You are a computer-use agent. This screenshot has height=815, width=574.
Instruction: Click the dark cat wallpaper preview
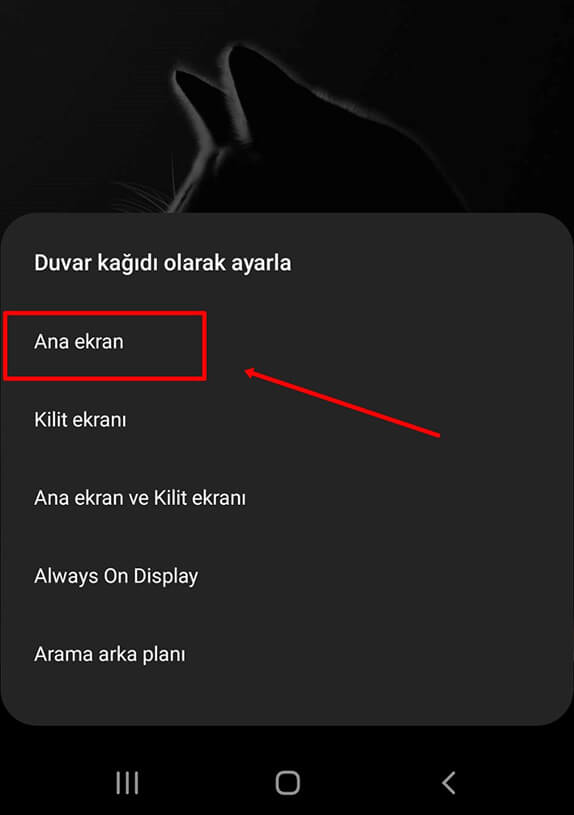pos(287,107)
